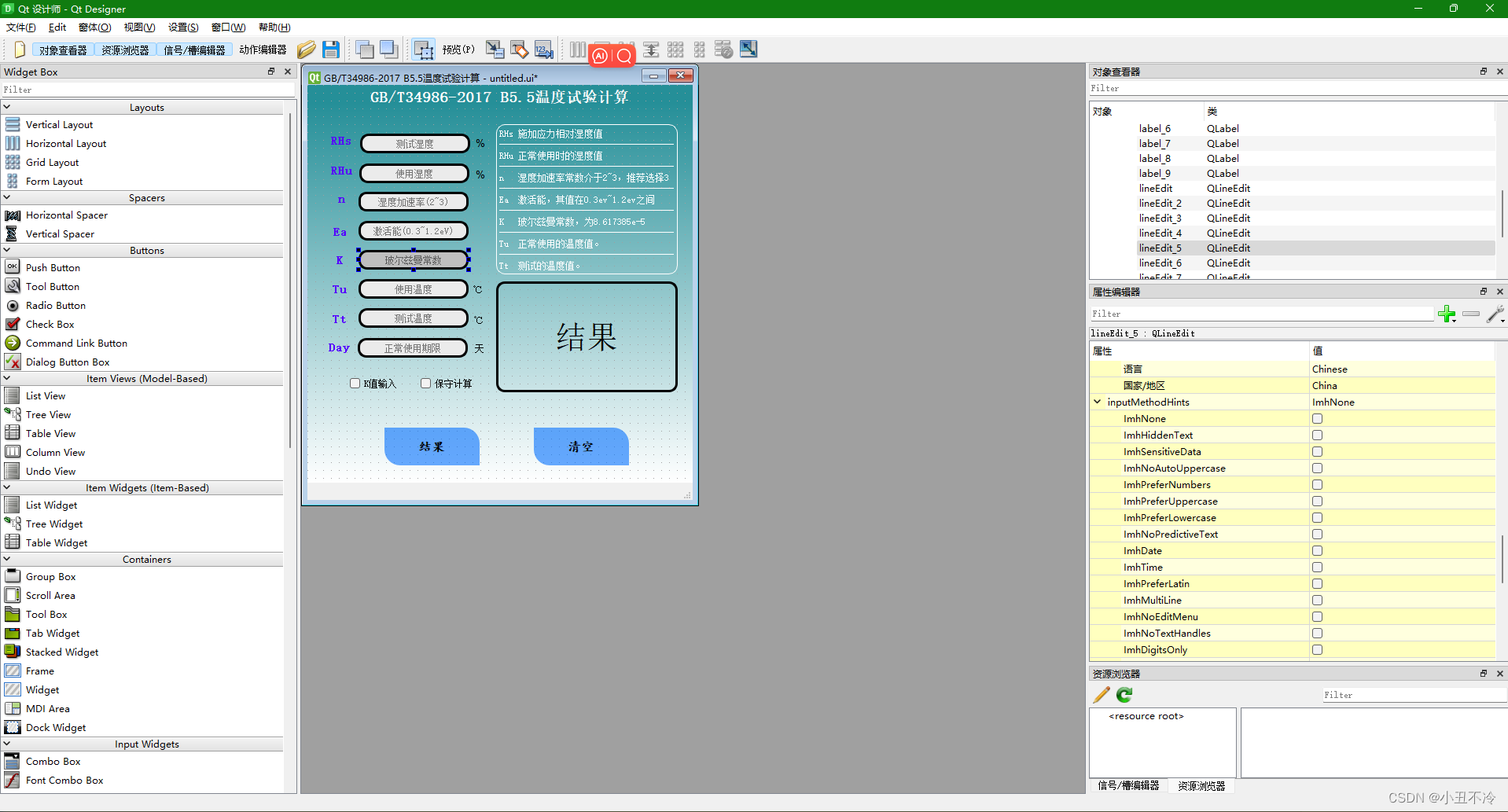Click the Send to Back icon

click(365, 50)
